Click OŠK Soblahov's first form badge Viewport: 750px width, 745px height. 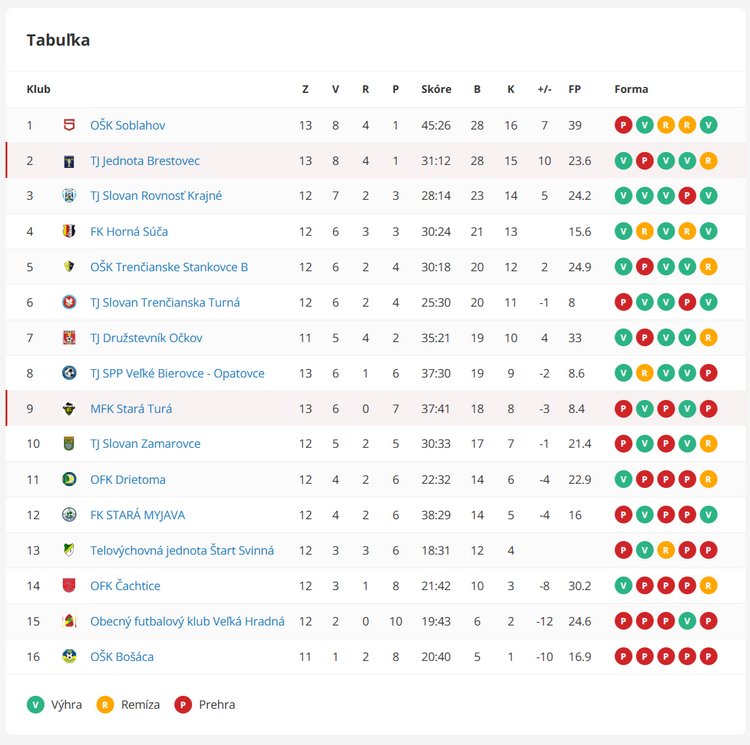623,125
